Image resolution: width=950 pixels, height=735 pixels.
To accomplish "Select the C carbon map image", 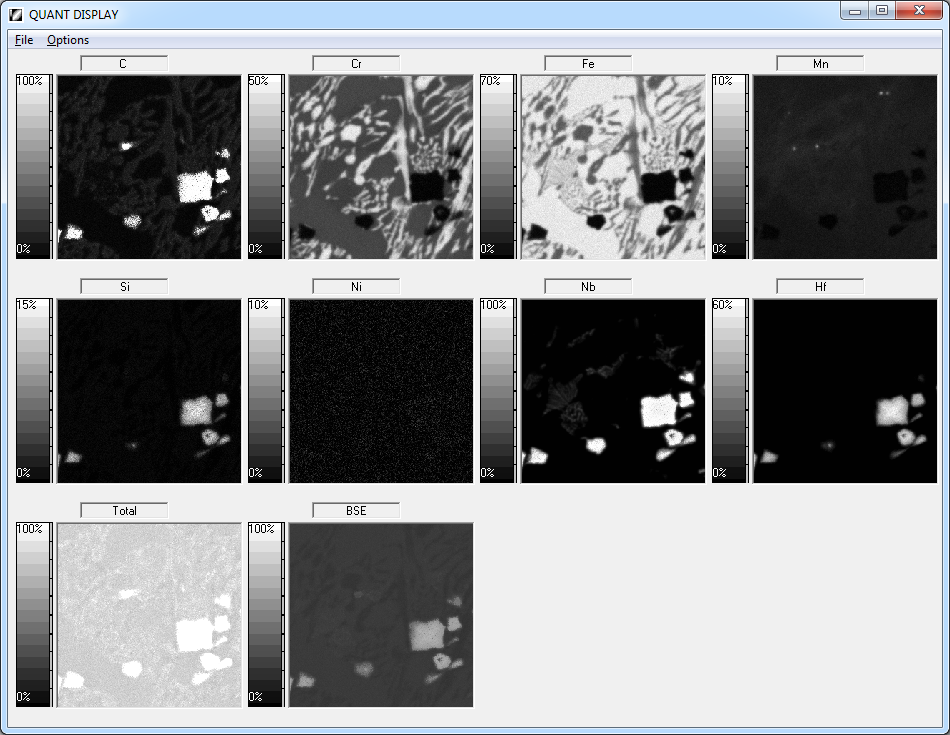I will coord(149,167).
